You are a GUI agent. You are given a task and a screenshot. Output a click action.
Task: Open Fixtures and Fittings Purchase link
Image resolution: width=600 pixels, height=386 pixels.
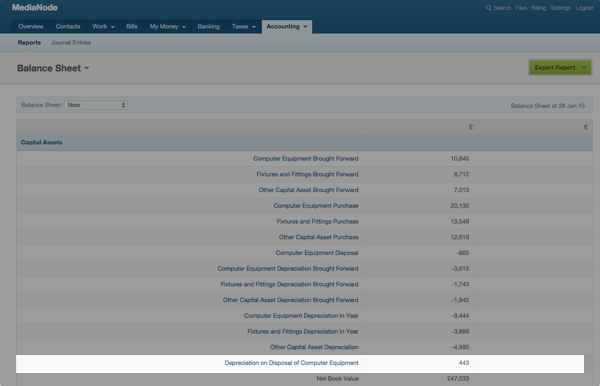tap(317, 221)
